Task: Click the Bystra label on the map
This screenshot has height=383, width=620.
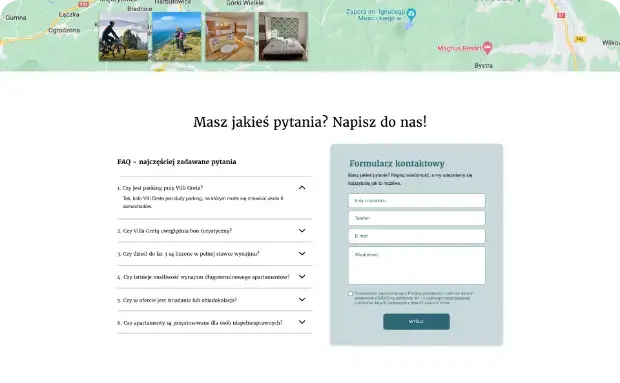Action: coord(484,66)
